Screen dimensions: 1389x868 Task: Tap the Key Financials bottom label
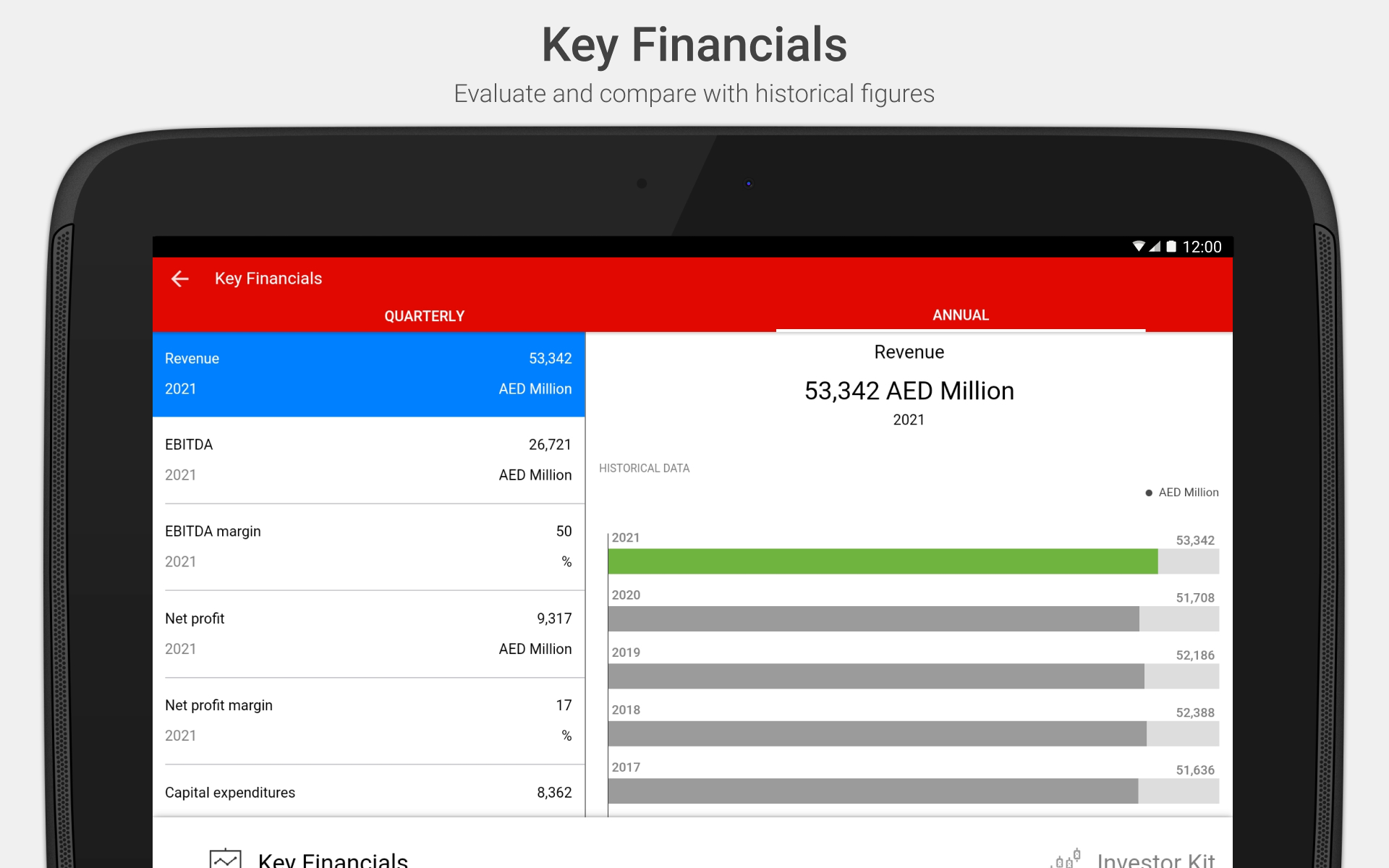point(333,859)
